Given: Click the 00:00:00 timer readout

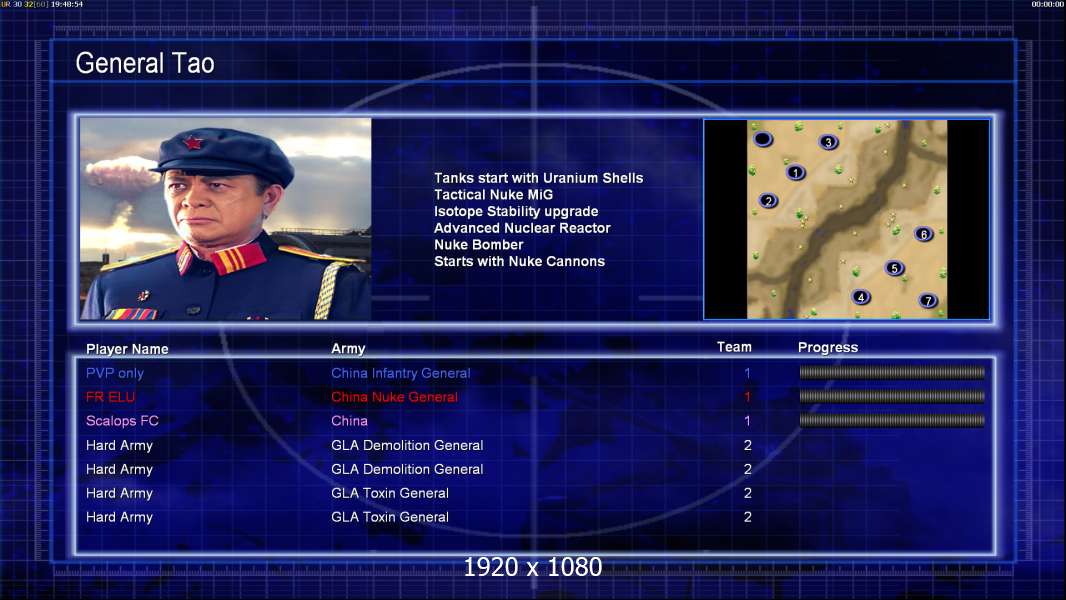Looking at the screenshot, I should [x=1048, y=4].
